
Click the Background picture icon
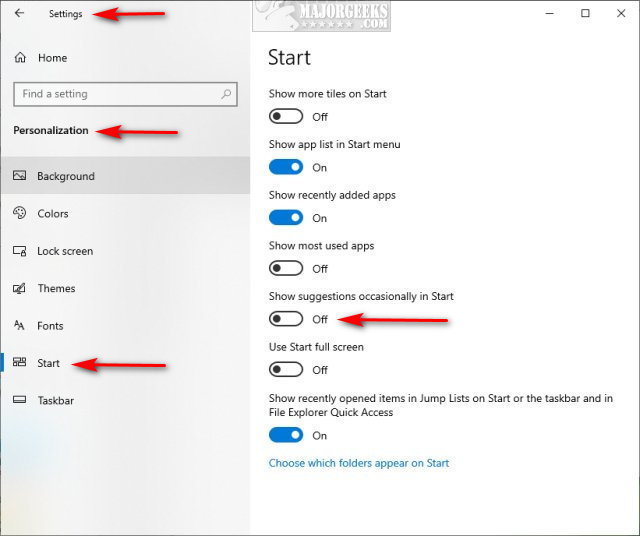click(19, 176)
